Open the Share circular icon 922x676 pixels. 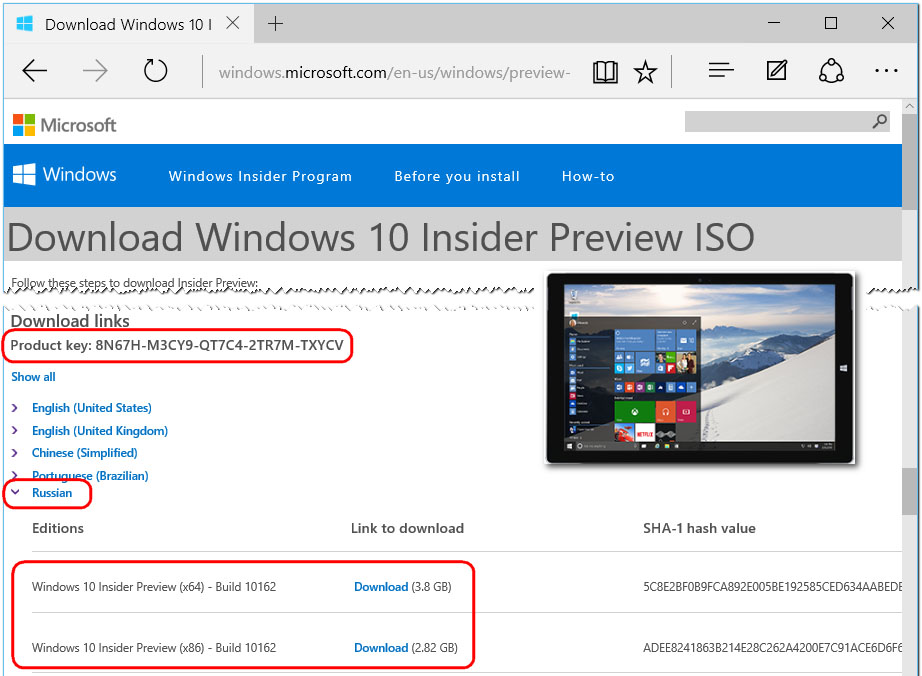(831, 71)
